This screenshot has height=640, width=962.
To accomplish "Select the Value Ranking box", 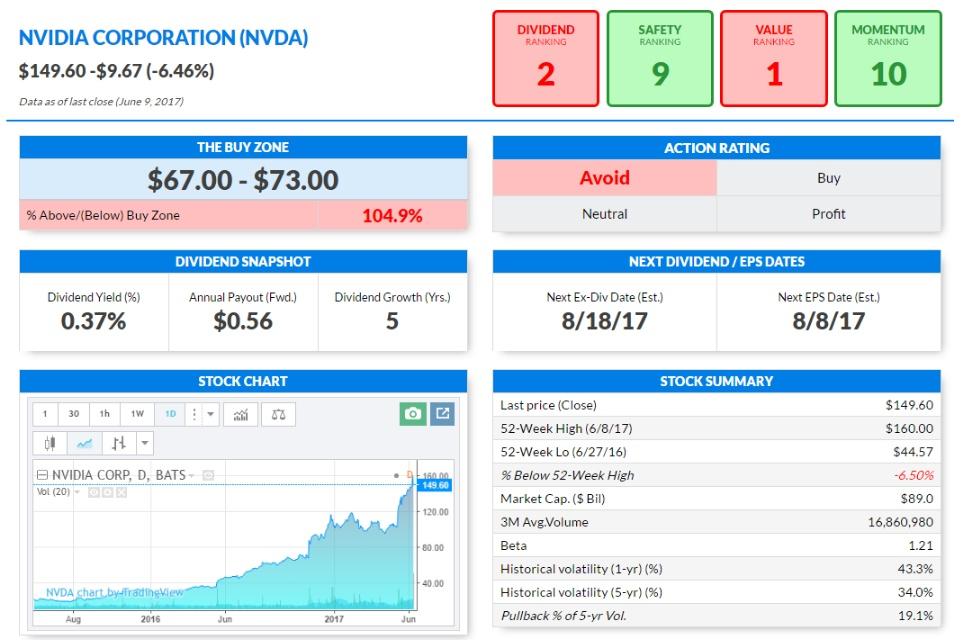I will pyautogui.click(x=774, y=58).
